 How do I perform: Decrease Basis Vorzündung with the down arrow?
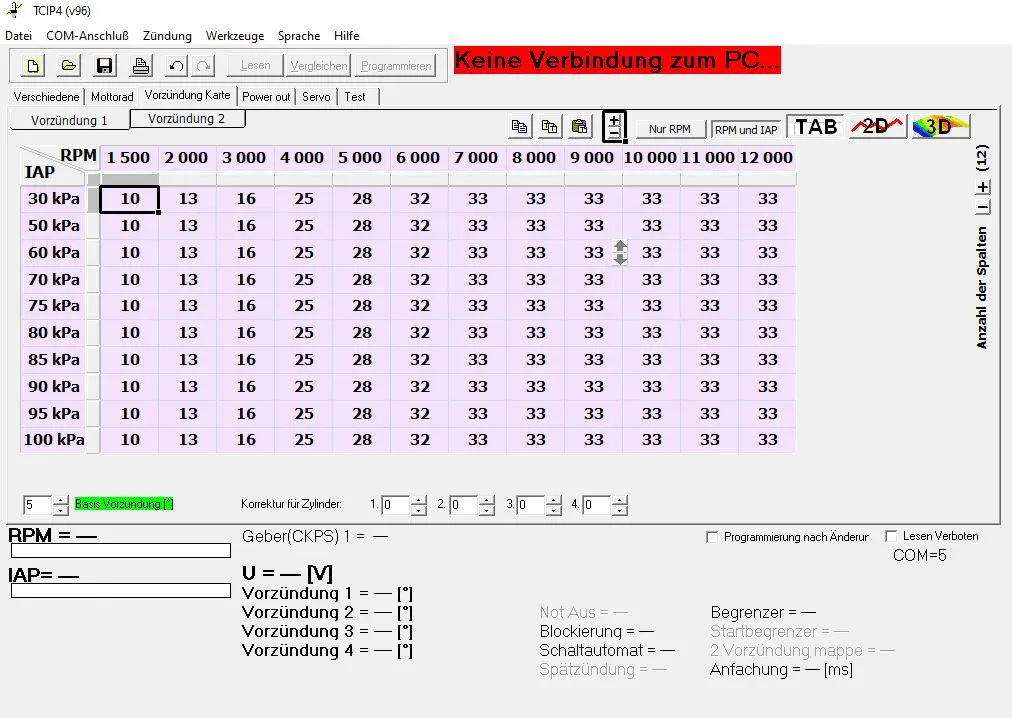tap(61, 510)
